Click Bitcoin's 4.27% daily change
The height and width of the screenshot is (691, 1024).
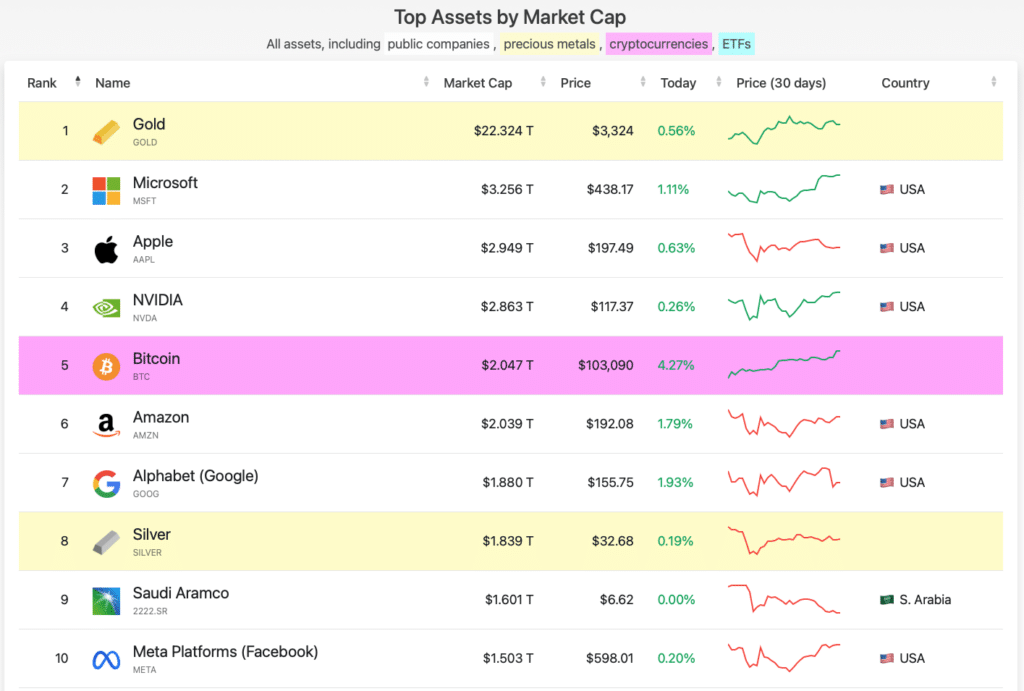pyautogui.click(x=676, y=365)
